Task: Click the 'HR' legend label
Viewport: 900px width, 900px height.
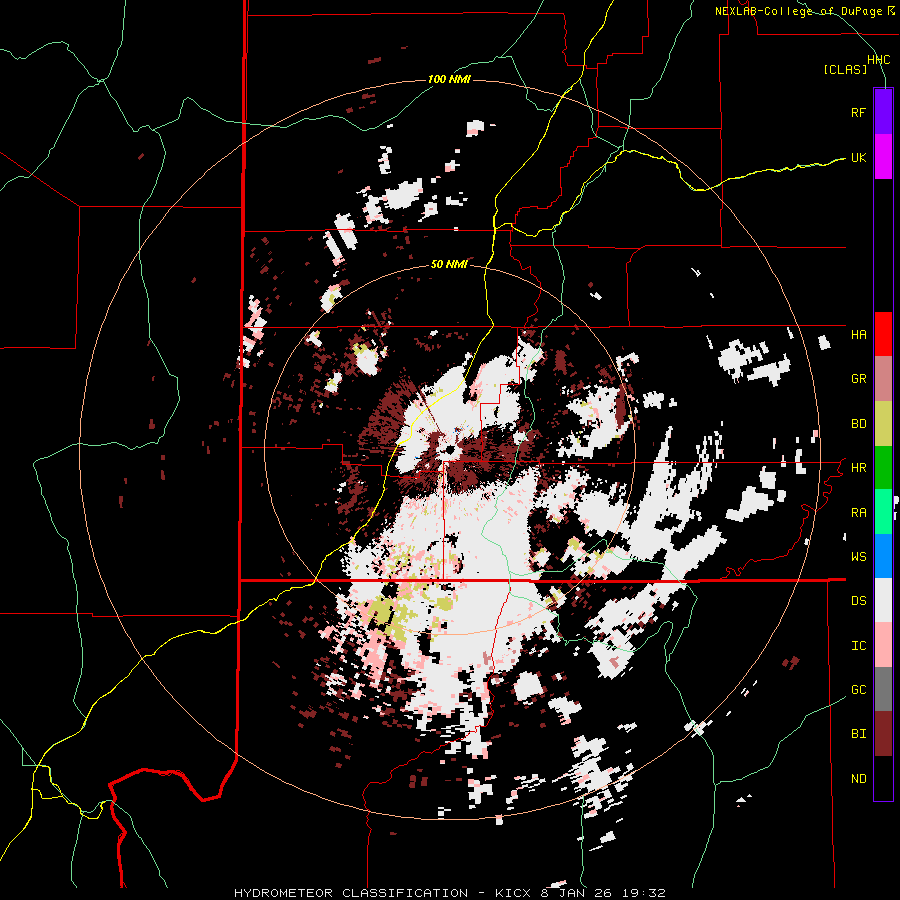Action: click(858, 468)
